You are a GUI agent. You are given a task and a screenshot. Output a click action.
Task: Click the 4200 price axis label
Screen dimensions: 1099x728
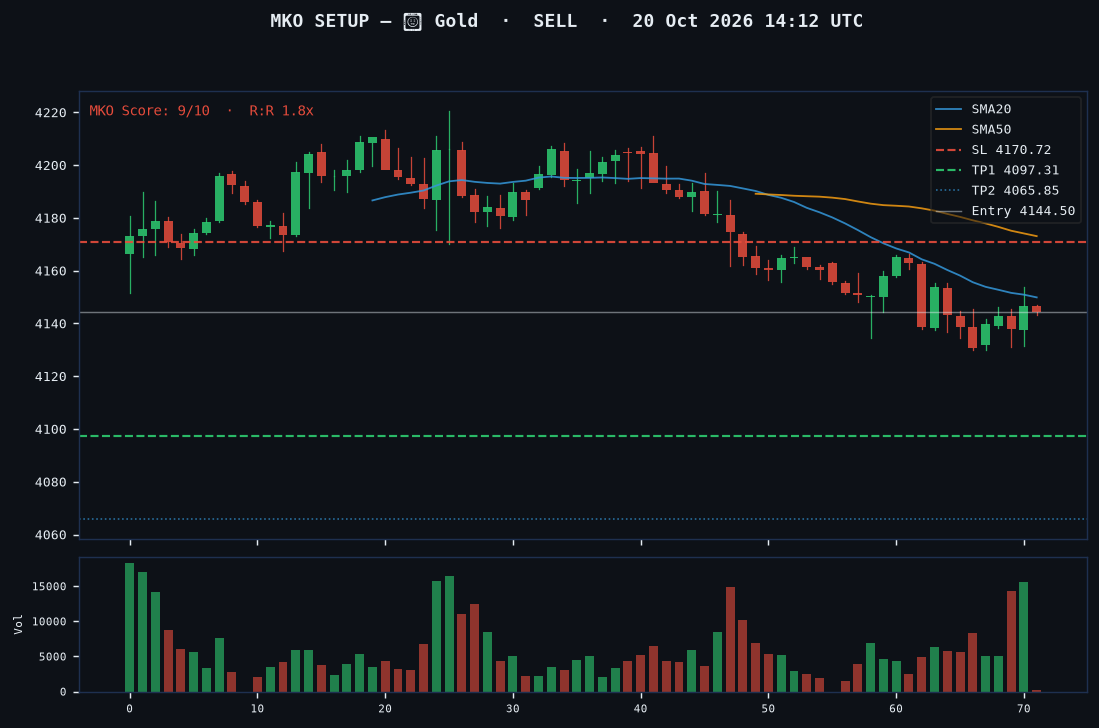tap(50, 166)
